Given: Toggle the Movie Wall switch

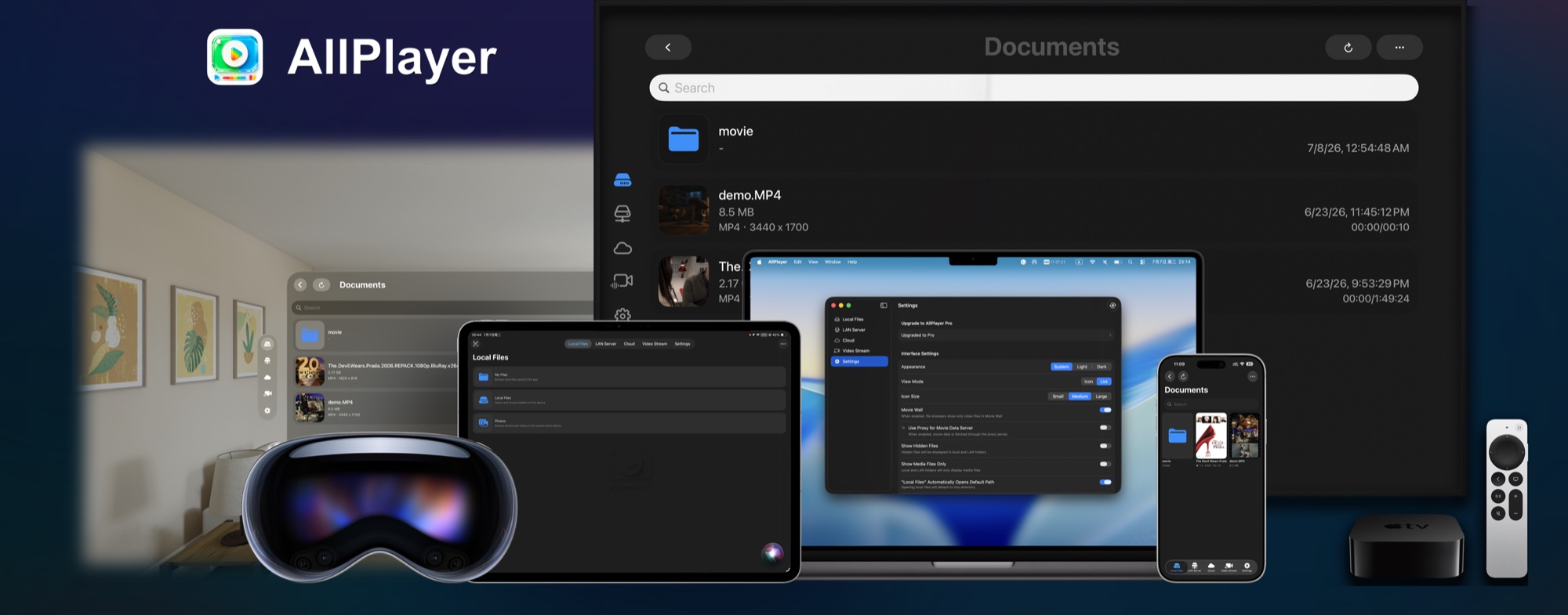Looking at the screenshot, I should tap(1105, 410).
